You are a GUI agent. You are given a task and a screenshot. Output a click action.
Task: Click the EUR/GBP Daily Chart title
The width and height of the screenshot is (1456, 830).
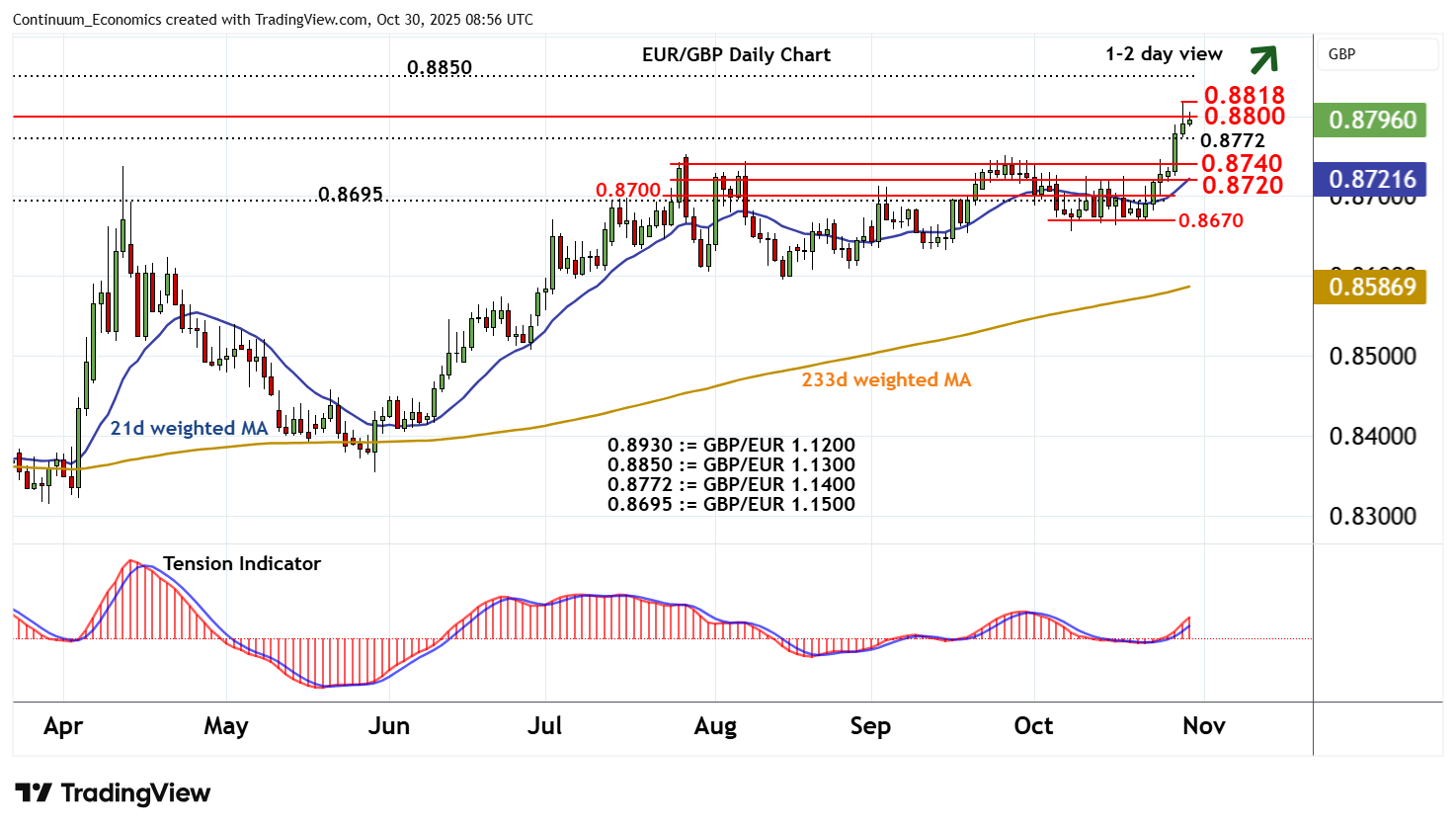[x=736, y=55]
